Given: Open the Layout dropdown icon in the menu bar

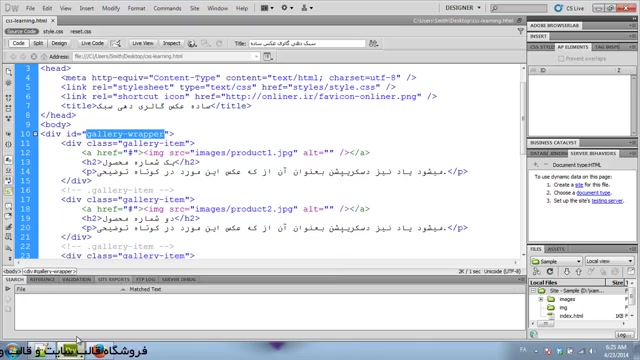Looking at the screenshot, I should (267, 8).
